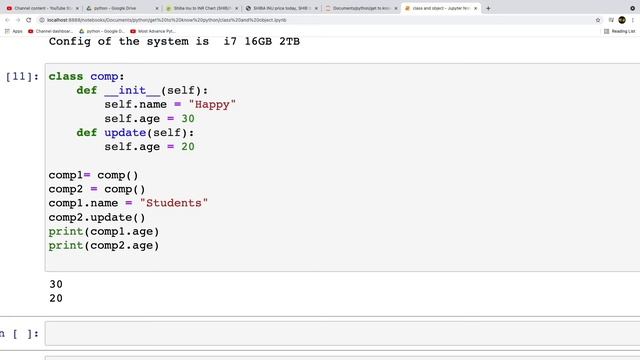Viewport: 640px width, 360px height.
Task: Switch to the SHIBA INU price today tab
Action: pyautogui.click(x=281, y=8)
